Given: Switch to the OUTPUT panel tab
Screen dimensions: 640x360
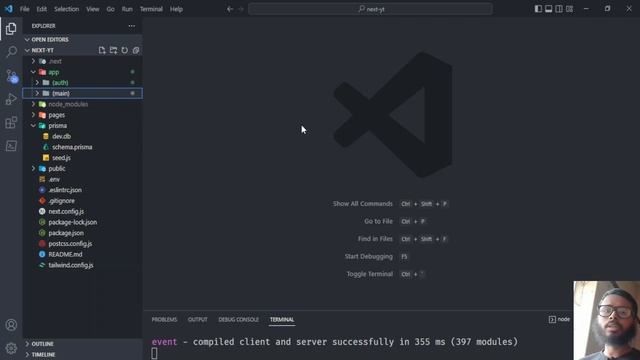Looking at the screenshot, I should (198, 319).
